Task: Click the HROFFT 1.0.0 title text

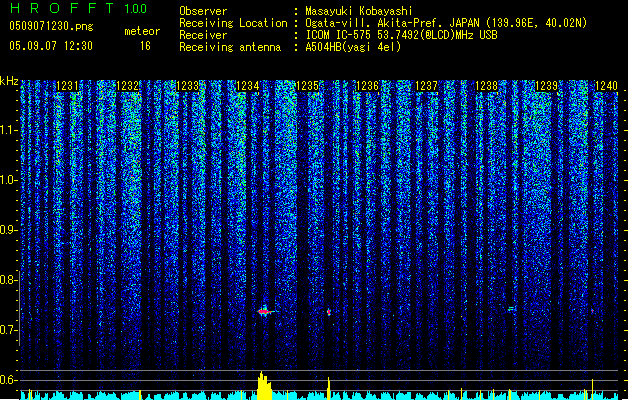Action: [x=78, y=8]
